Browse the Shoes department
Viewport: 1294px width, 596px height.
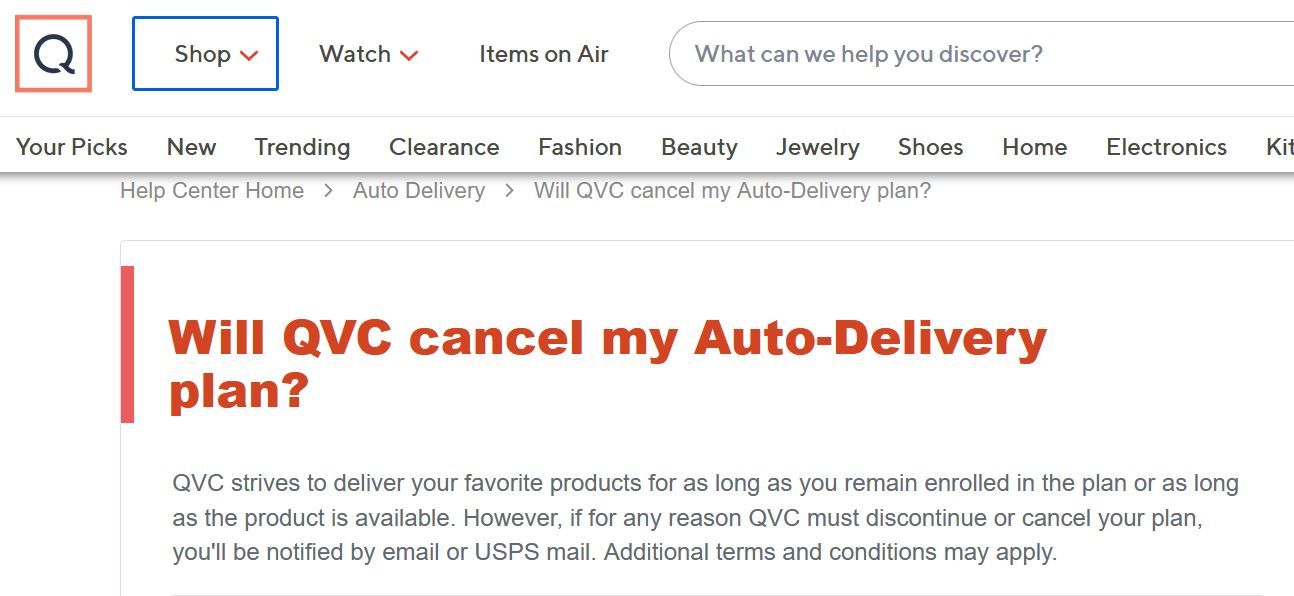point(930,146)
